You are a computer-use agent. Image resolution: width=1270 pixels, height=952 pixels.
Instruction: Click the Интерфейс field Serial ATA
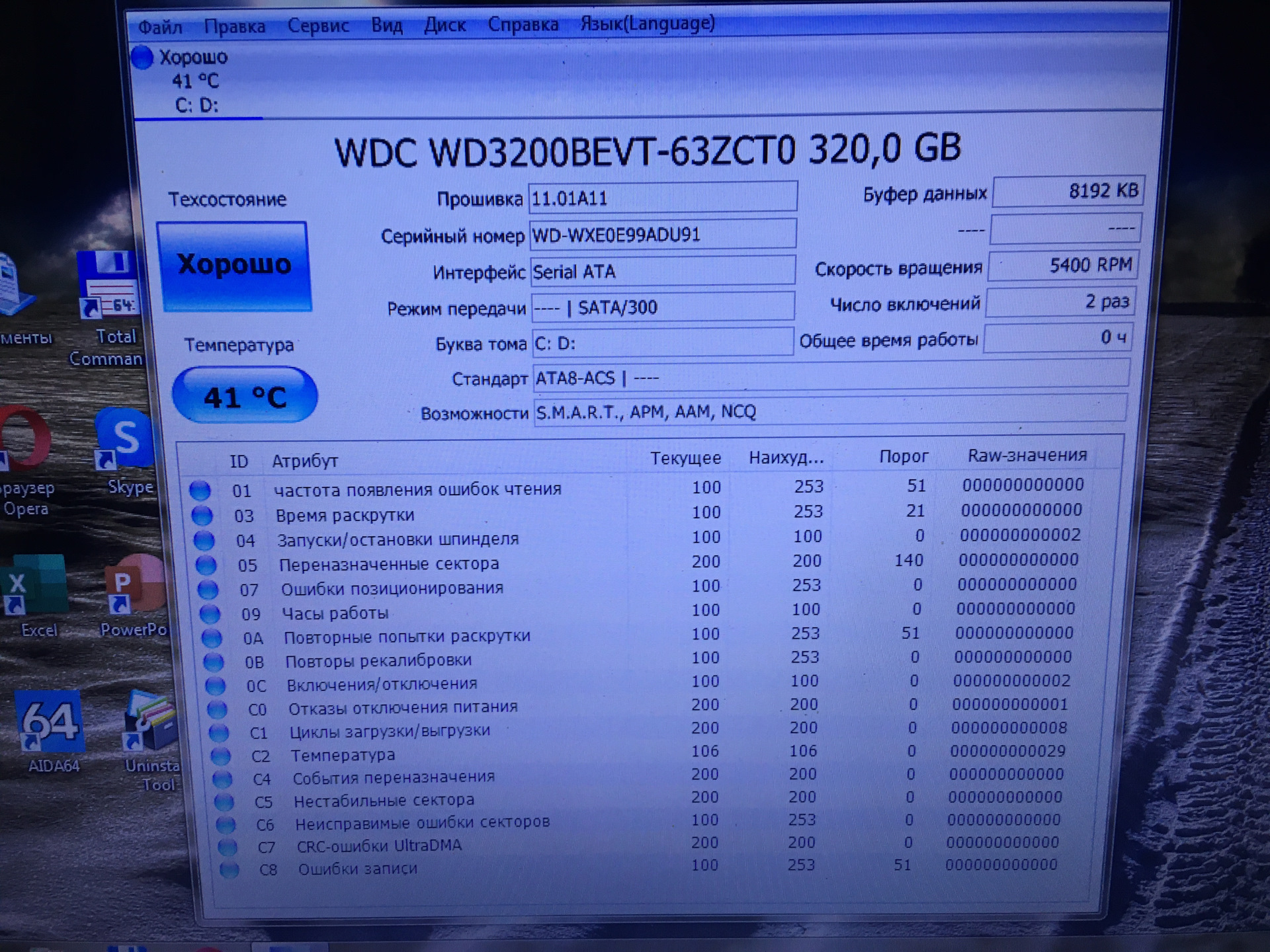(663, 271)
